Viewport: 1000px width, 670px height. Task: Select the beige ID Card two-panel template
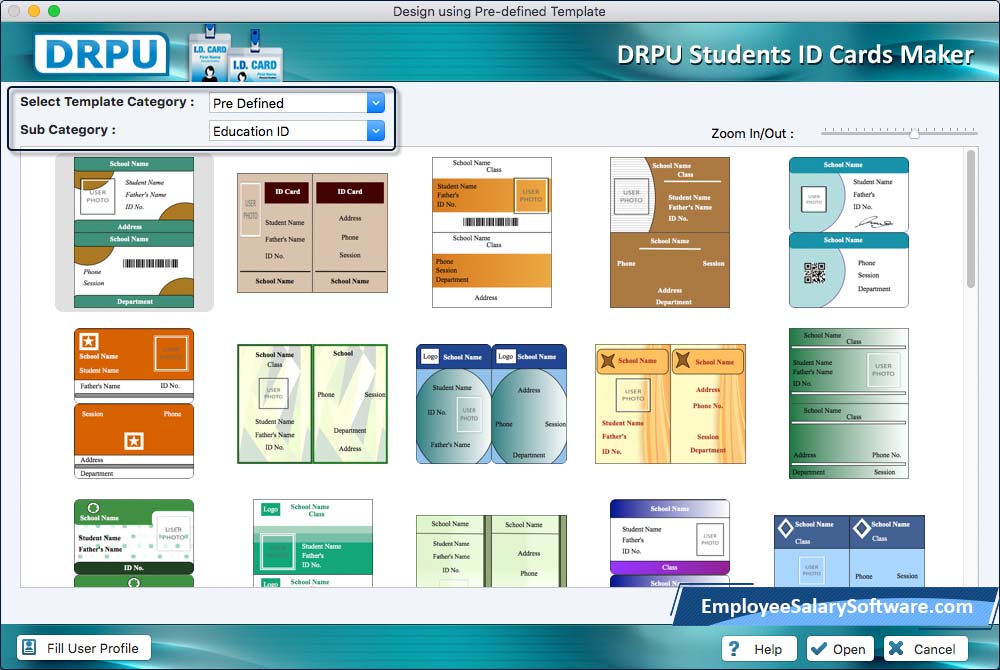click(x=312, y=233)
